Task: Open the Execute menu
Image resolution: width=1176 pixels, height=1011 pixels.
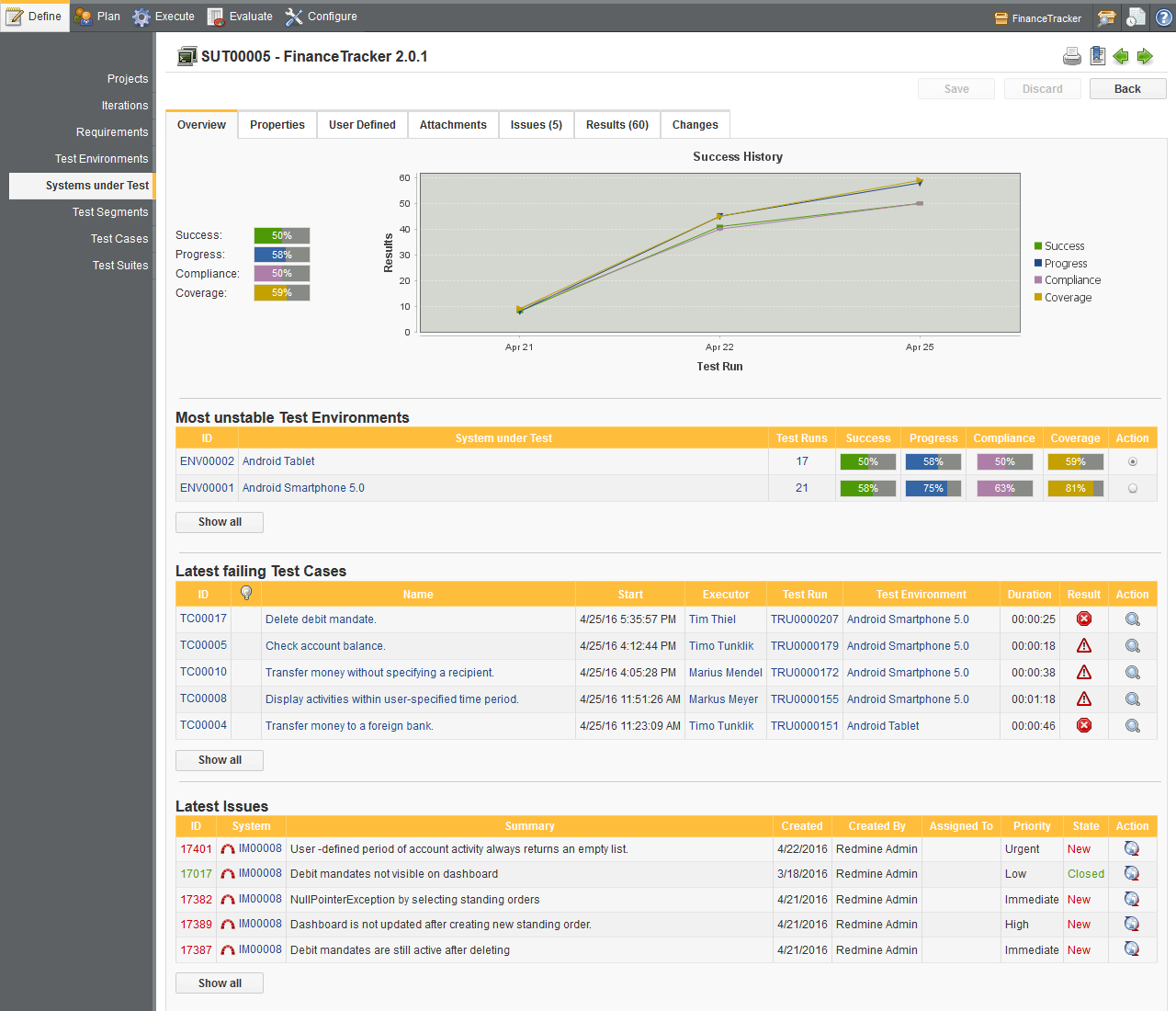Action: (164, 17)
